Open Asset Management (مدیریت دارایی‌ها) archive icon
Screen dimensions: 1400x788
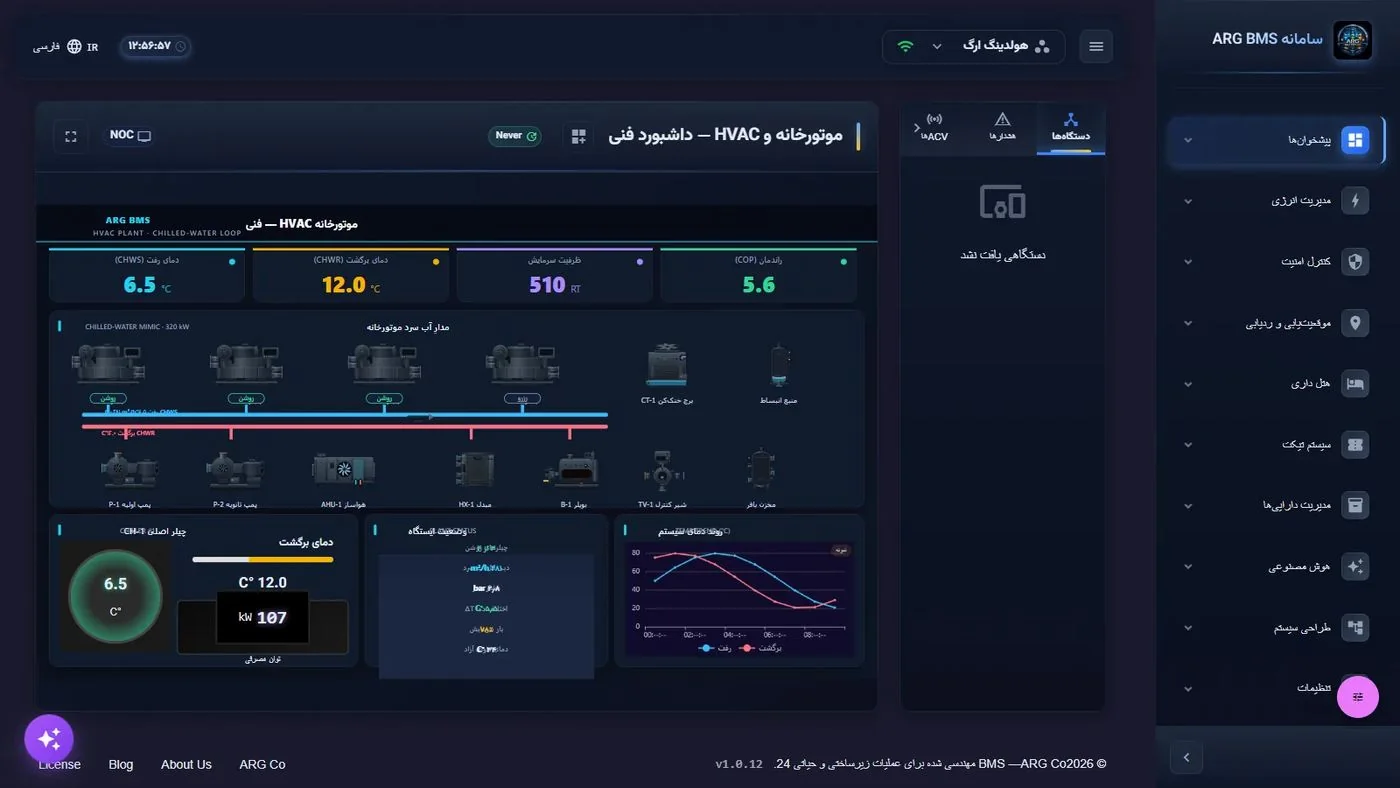click(1355, 505)
